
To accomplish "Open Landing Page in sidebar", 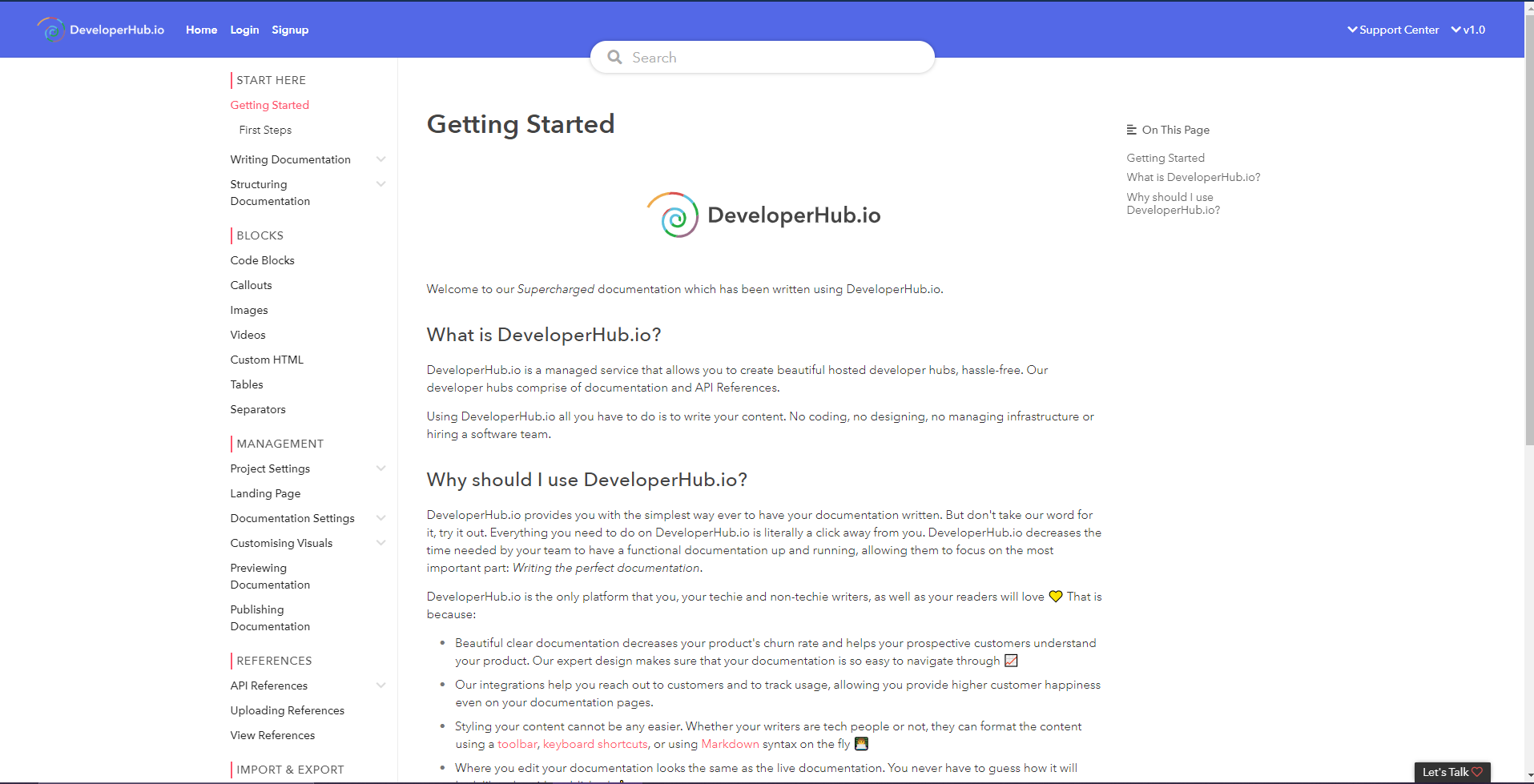I will (265, 493).
